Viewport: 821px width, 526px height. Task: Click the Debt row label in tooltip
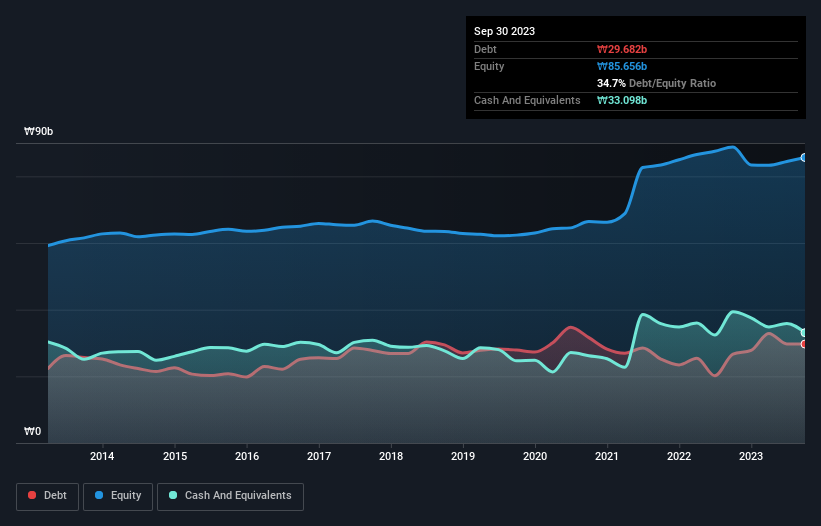tap(485, 49)
